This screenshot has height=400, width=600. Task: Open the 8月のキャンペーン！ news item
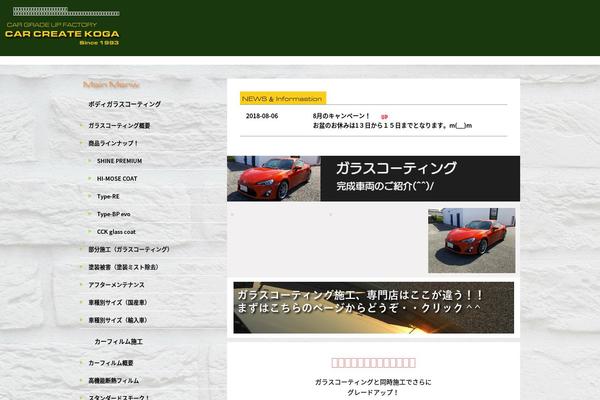341,116
